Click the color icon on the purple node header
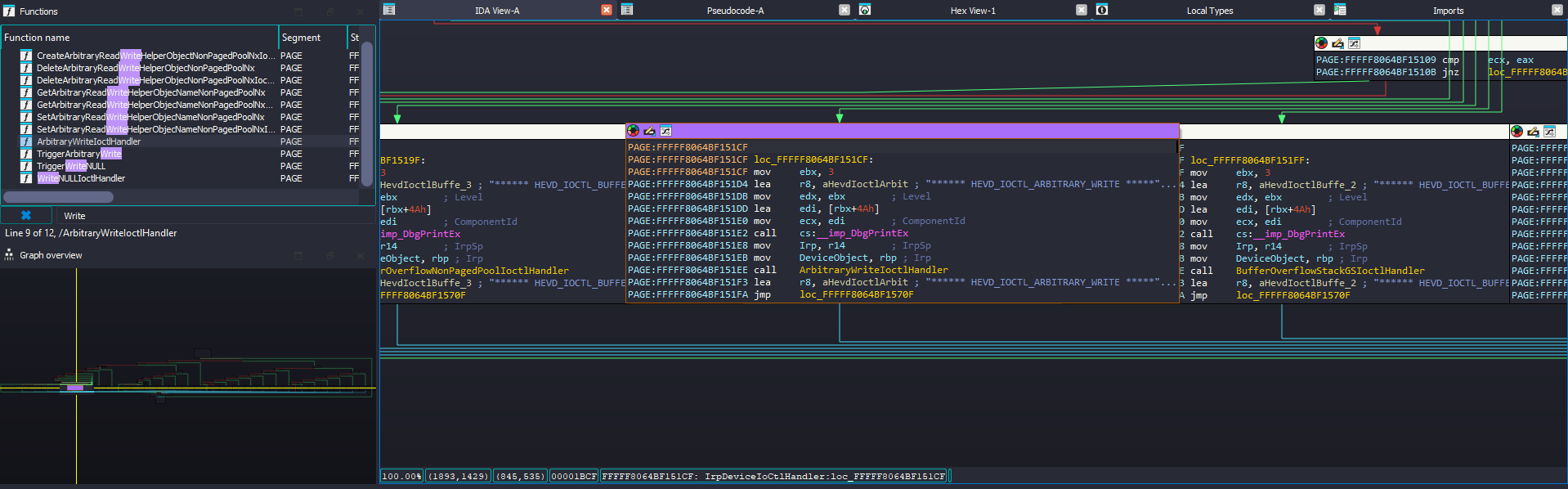The width and height of the screenshot is (1568, 489). [633, 131]
